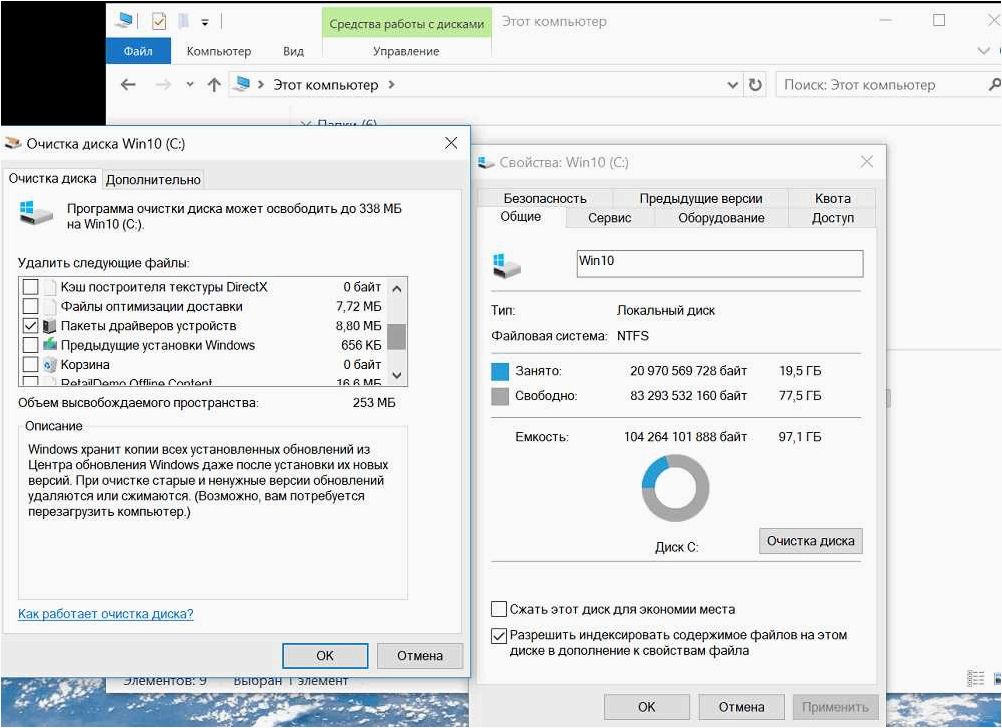
Task: Expand the address bar history dropdown
Action: pos(732,84)
